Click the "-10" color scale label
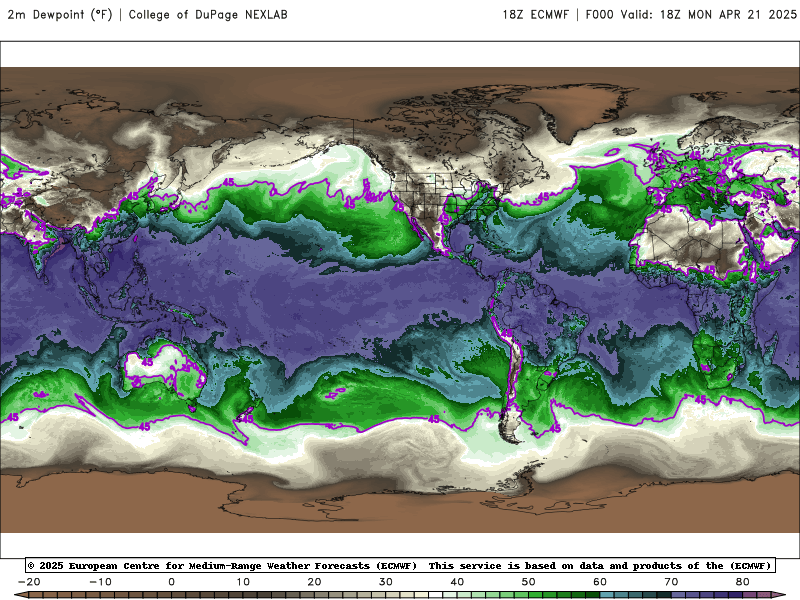Image resolution: width=800 pixels, height=600 pixels. pos(100,582)
